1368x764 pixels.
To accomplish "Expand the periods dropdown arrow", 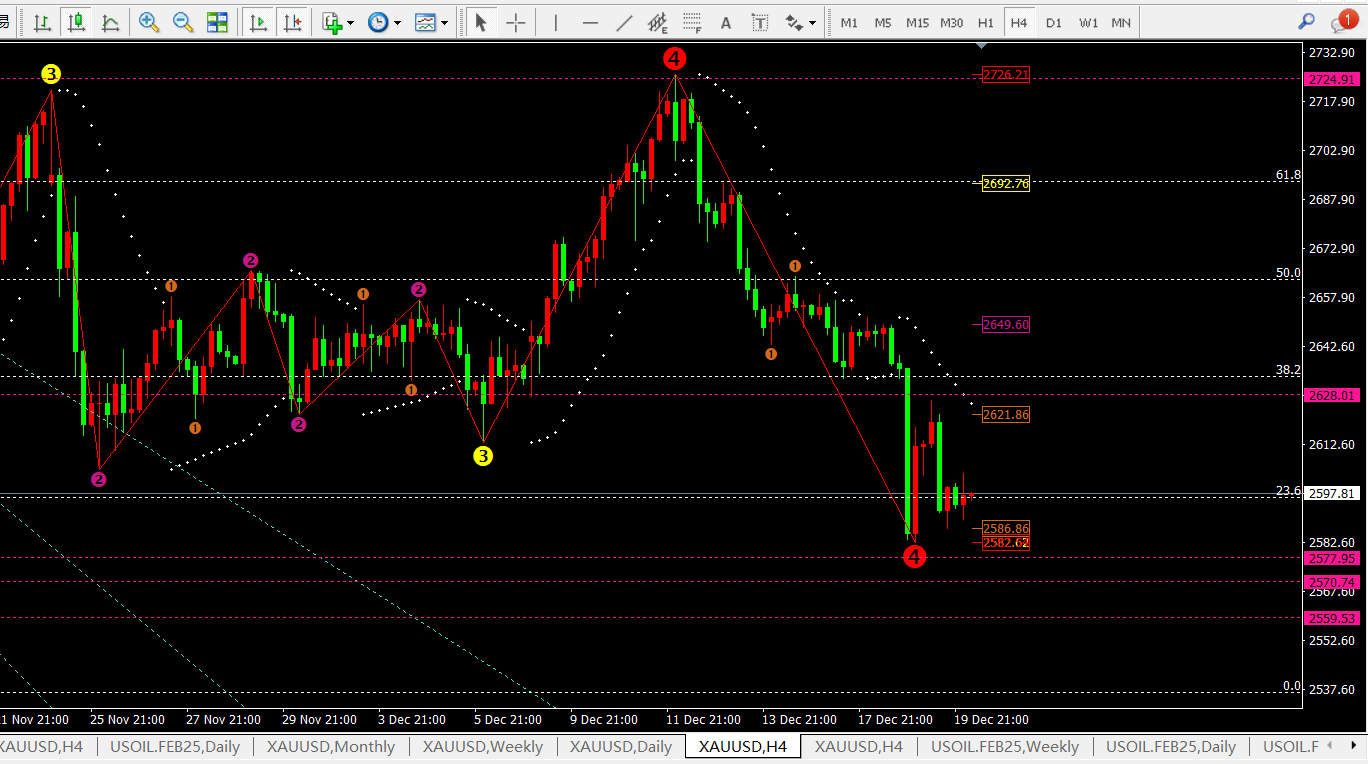I will [x=397, y=22].
